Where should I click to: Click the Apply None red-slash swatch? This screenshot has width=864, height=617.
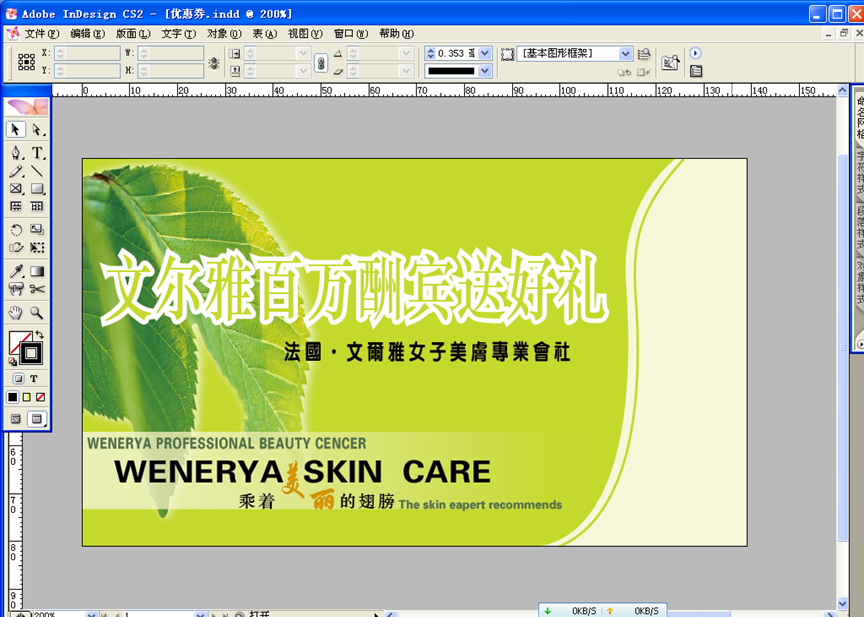pos(40,397)
